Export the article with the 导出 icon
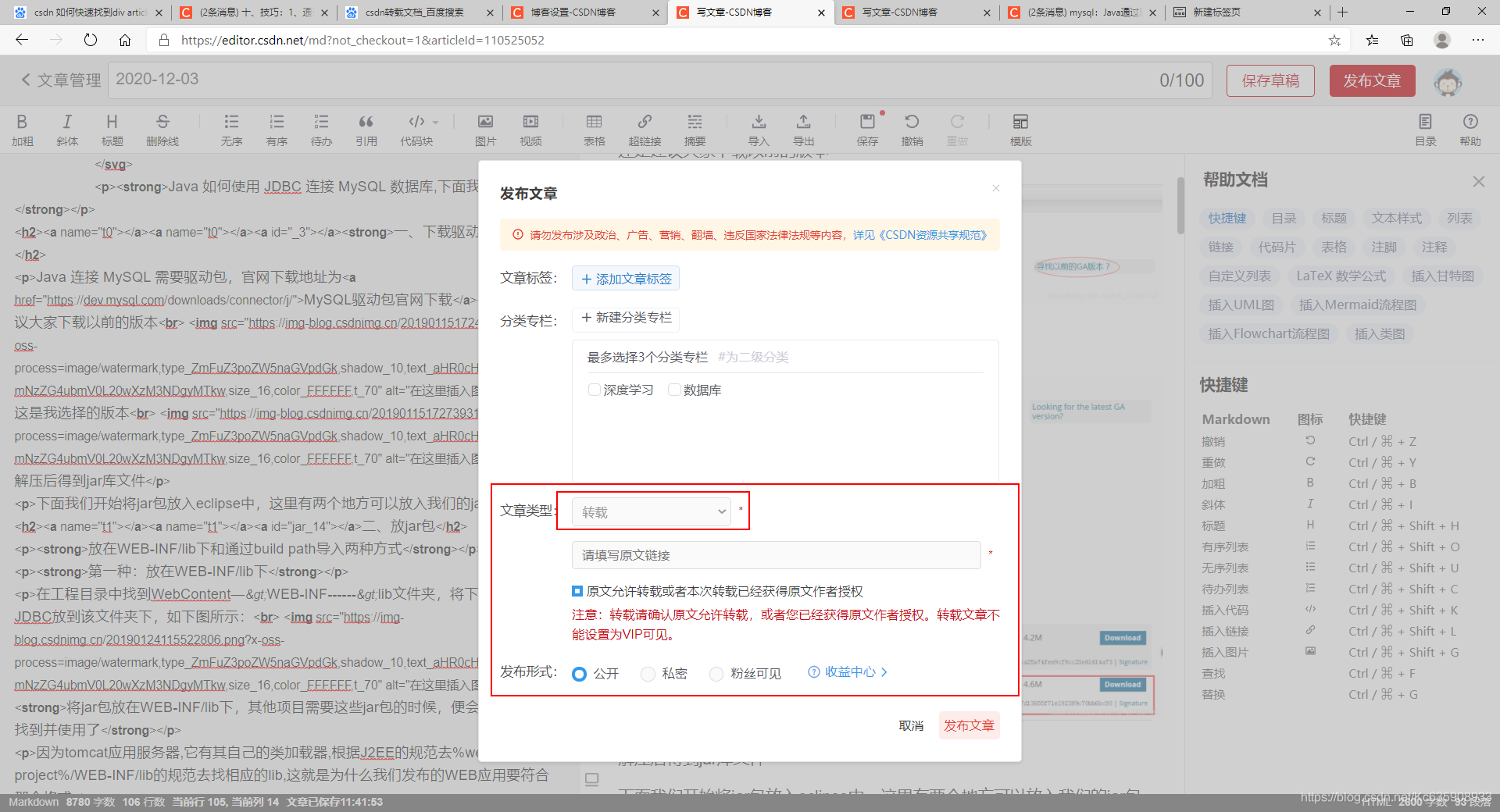 pyautogui.click(x=803, y=130)
